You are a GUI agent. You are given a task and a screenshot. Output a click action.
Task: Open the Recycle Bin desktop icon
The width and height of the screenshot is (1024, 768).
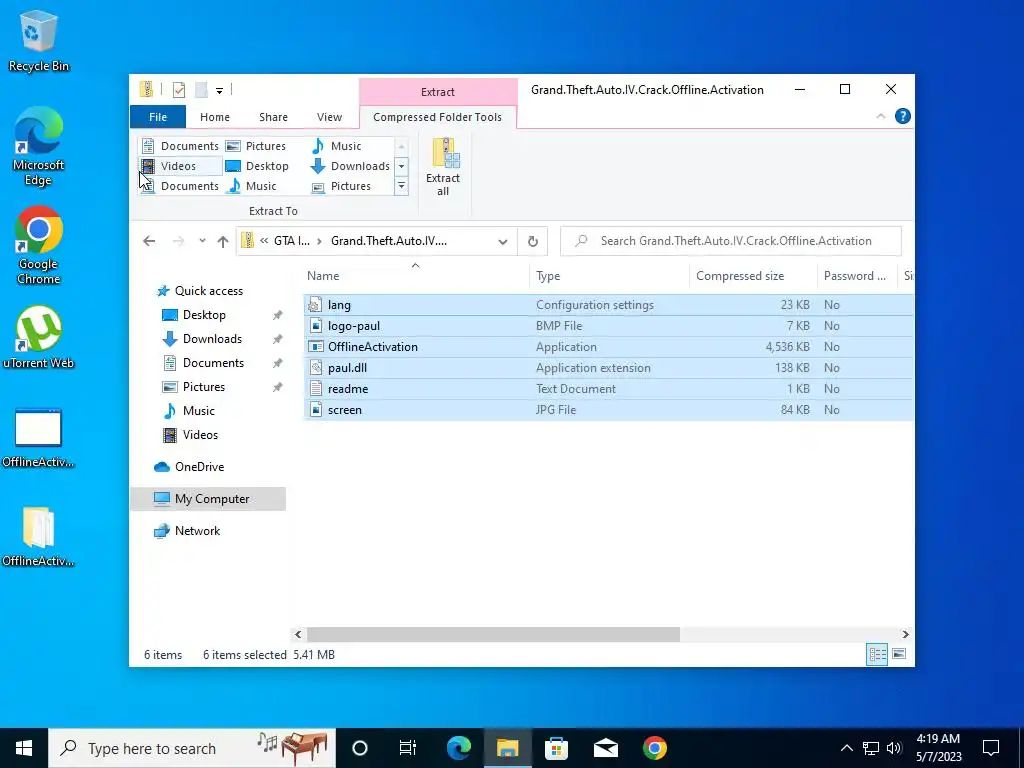(39, 40)
